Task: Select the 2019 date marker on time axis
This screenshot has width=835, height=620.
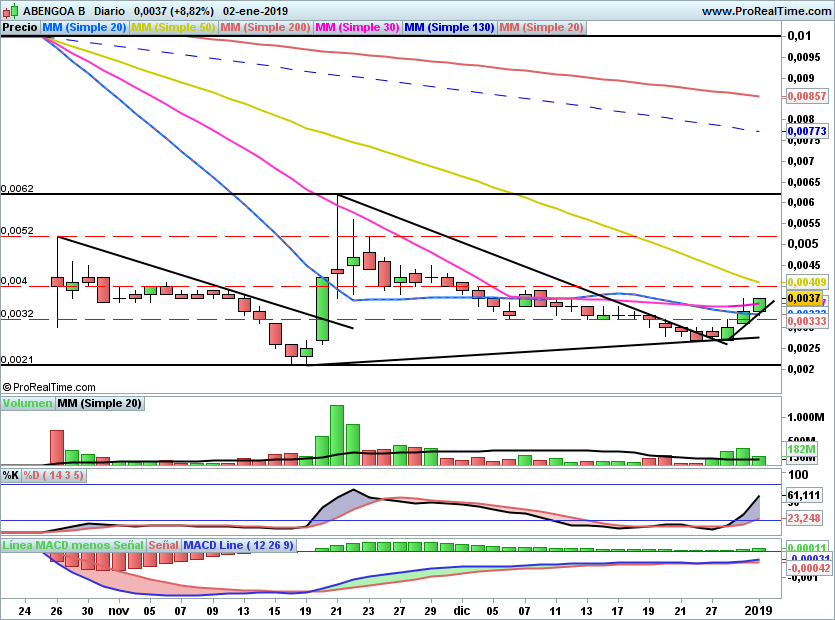Action: (x=759, y=611)
